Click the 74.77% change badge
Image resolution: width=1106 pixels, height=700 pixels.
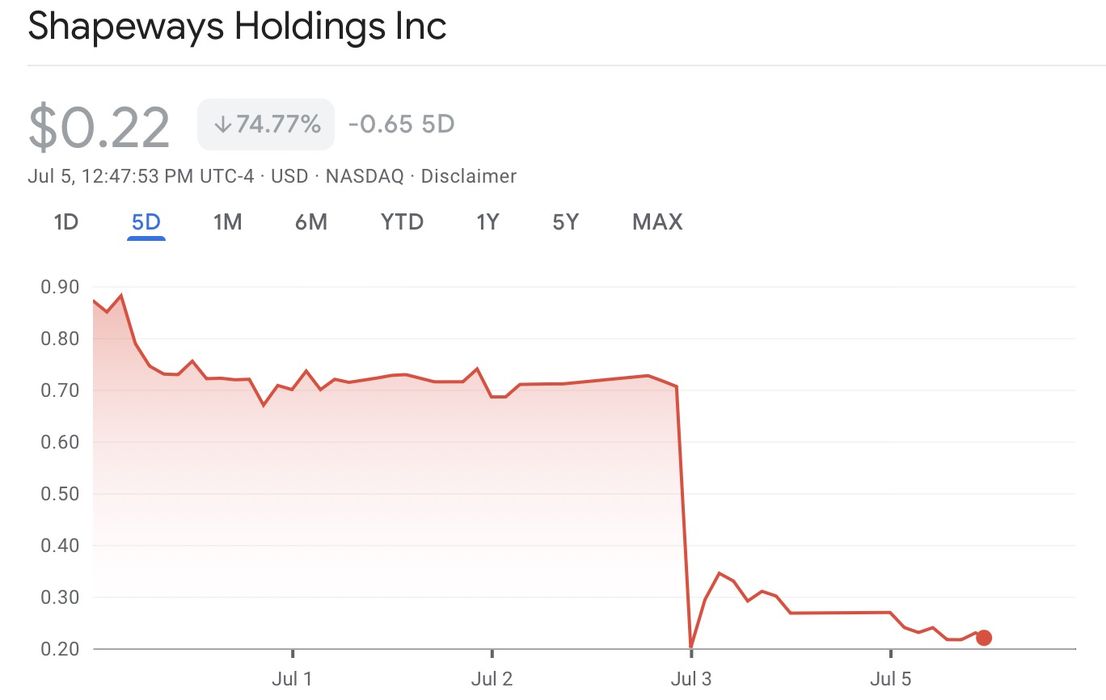(266, 125)
